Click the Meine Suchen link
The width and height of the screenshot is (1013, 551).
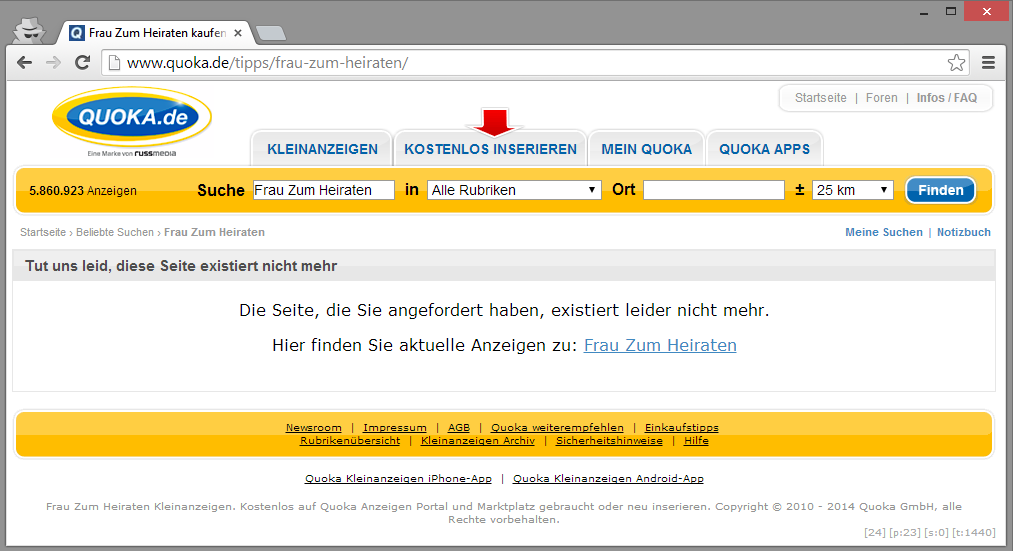[883, 232]
